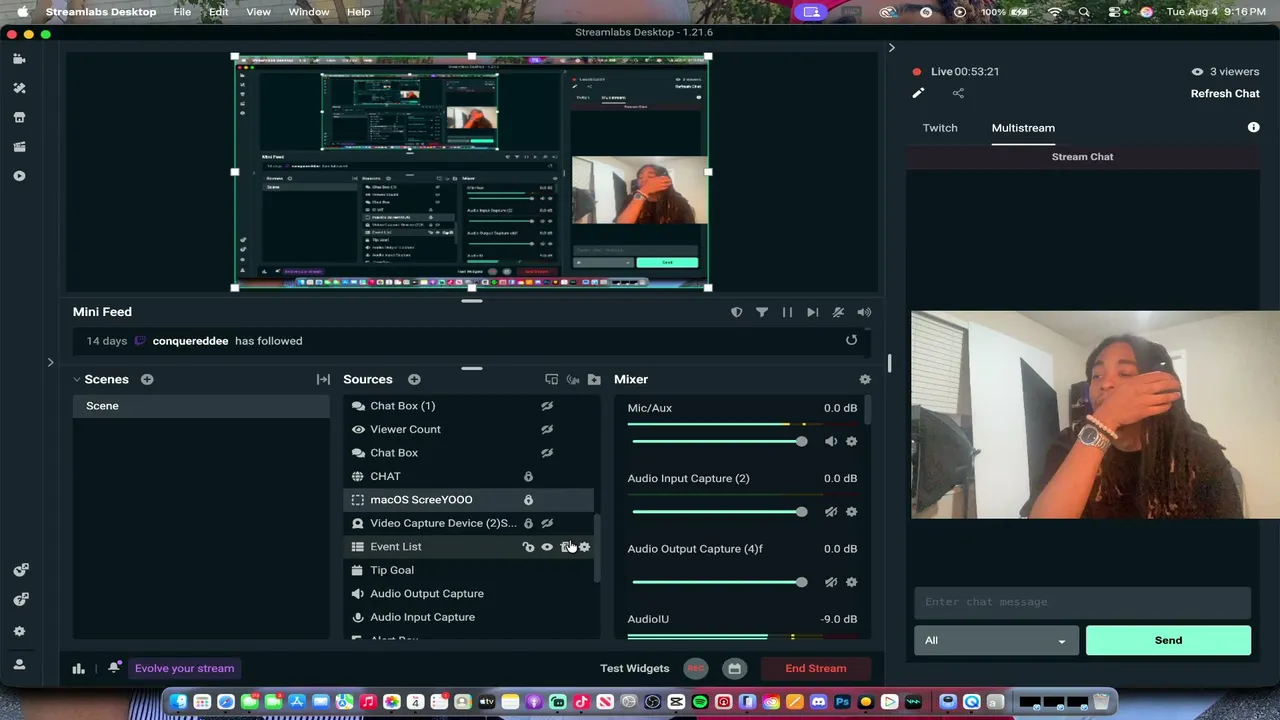The width and height of the screenshot is (1280, 720).
Task: Open the Window menu
Action: click(x=309, y=12)
